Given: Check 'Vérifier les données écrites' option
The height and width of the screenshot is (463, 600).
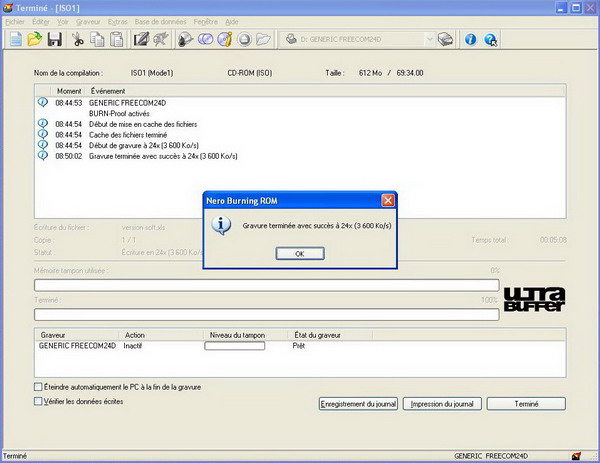Looking at the screenshot, I should (38, 401).
